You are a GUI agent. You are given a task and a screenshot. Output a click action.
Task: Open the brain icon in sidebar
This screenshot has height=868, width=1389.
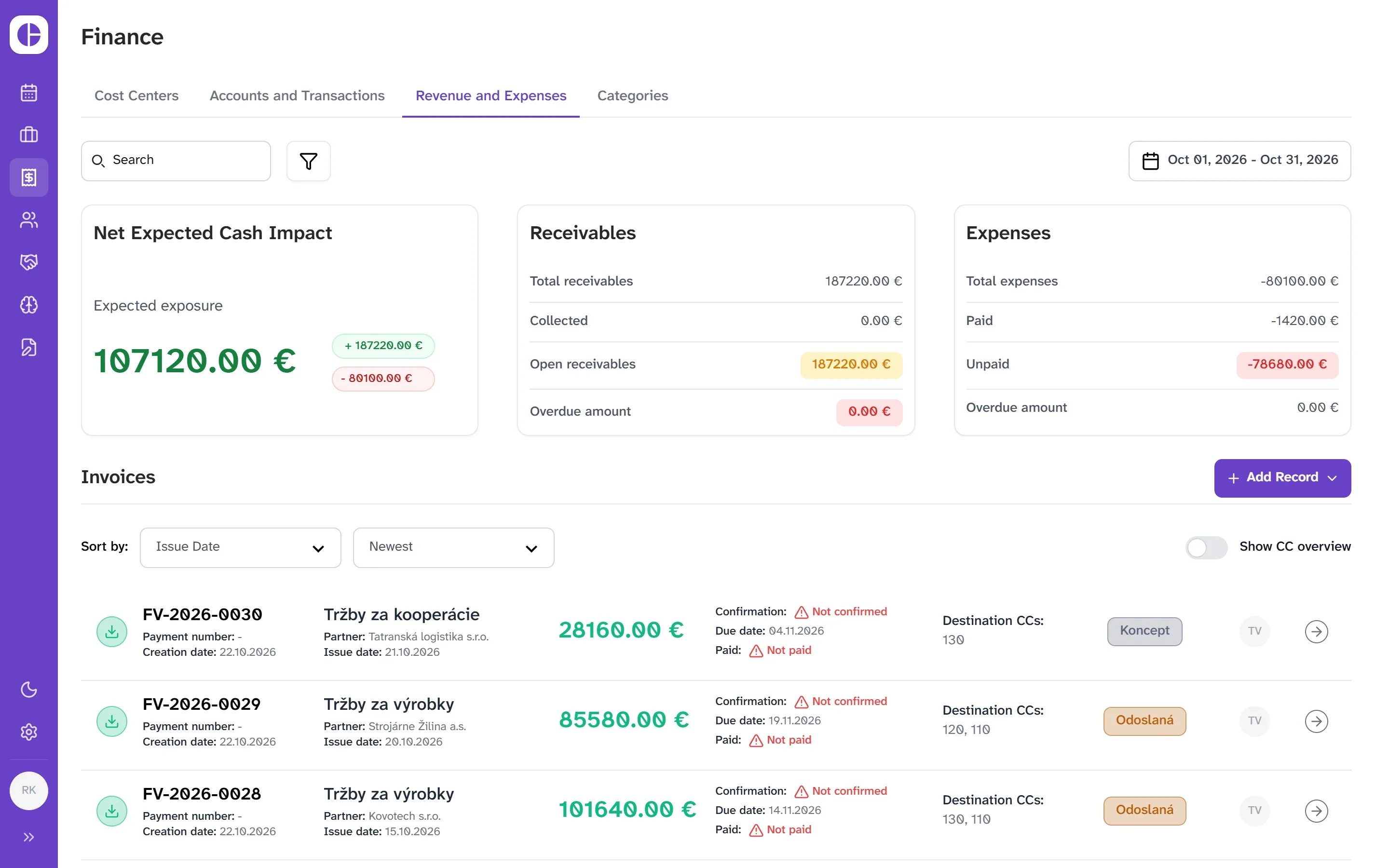[x=29, y=305]
